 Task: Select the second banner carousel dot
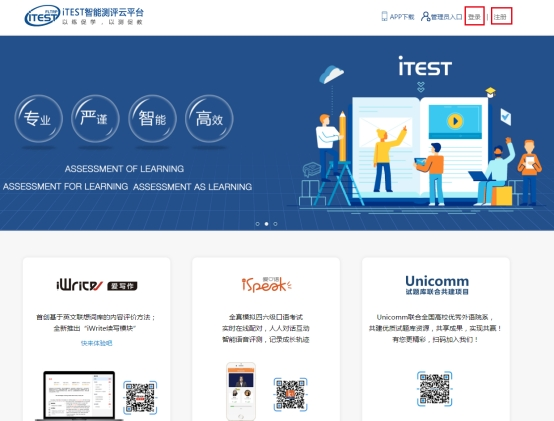click(266, 224)
